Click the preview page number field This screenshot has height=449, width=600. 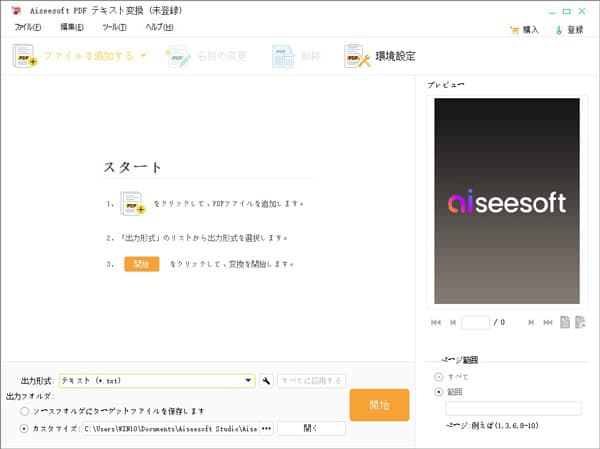[476, 322]
